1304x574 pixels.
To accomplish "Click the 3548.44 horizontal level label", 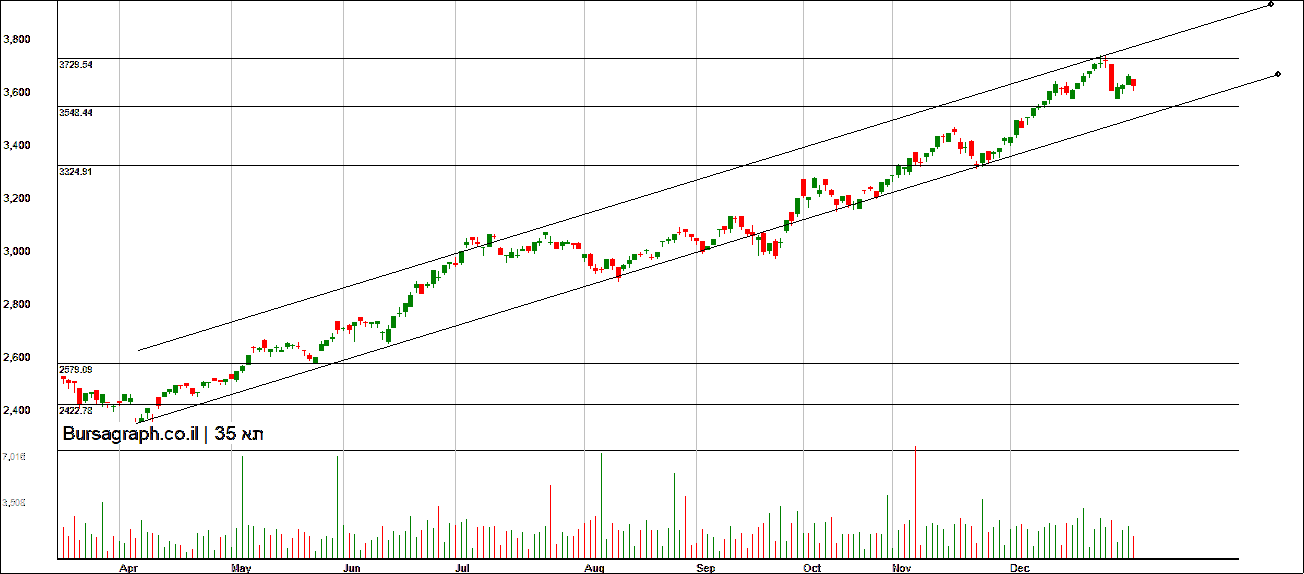I will pos(76,113).
